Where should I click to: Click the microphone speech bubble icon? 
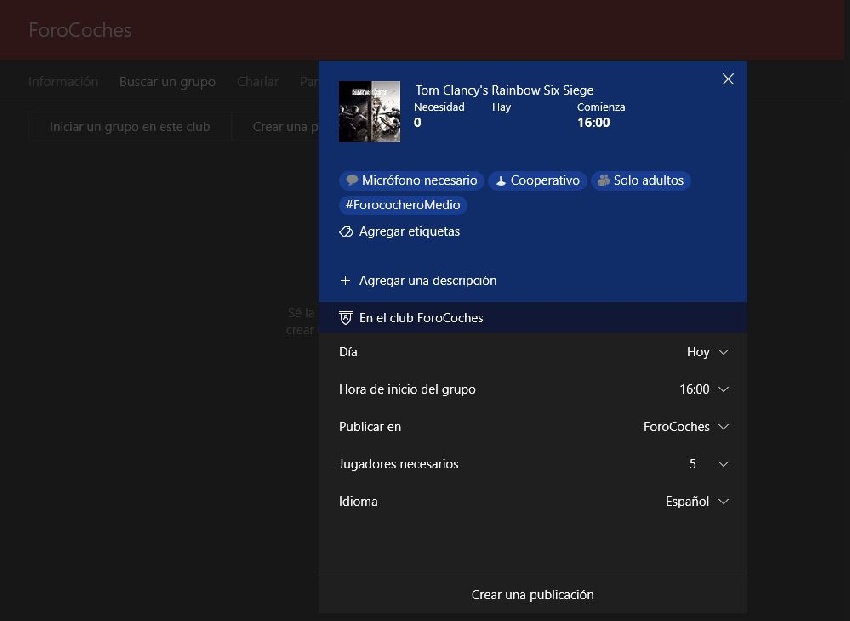(352, 180)
